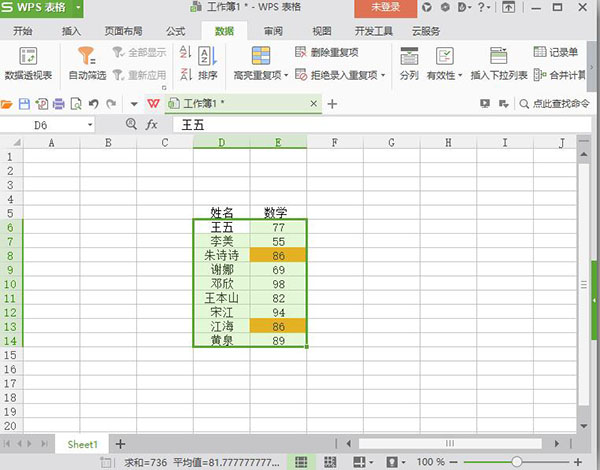
Task: Open the 分列 text to columns tool
Action: point(409,64)
